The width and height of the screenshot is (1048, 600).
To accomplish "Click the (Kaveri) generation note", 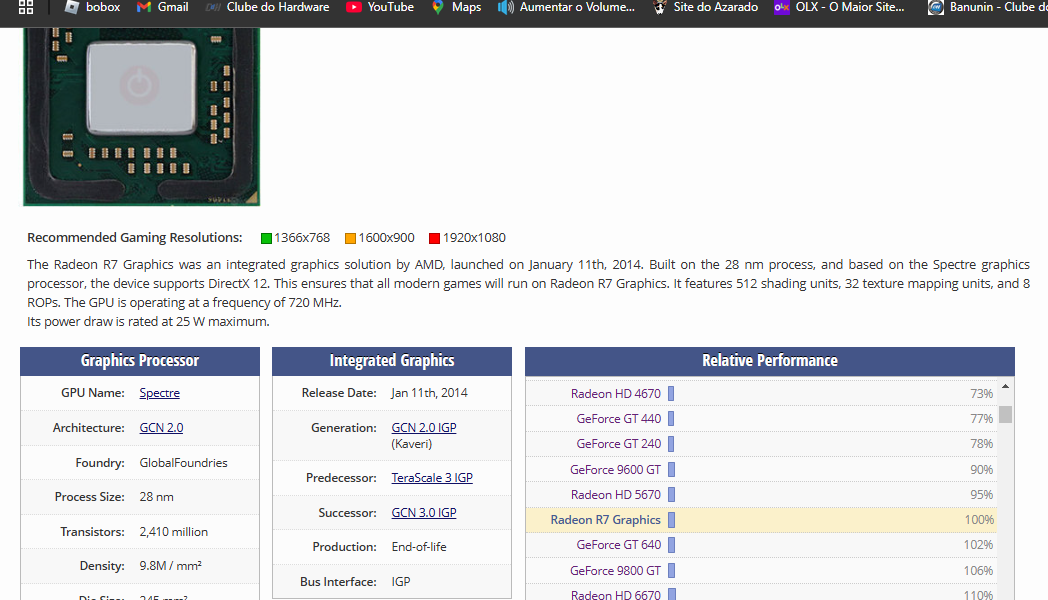I will click(x=412, y=444).
